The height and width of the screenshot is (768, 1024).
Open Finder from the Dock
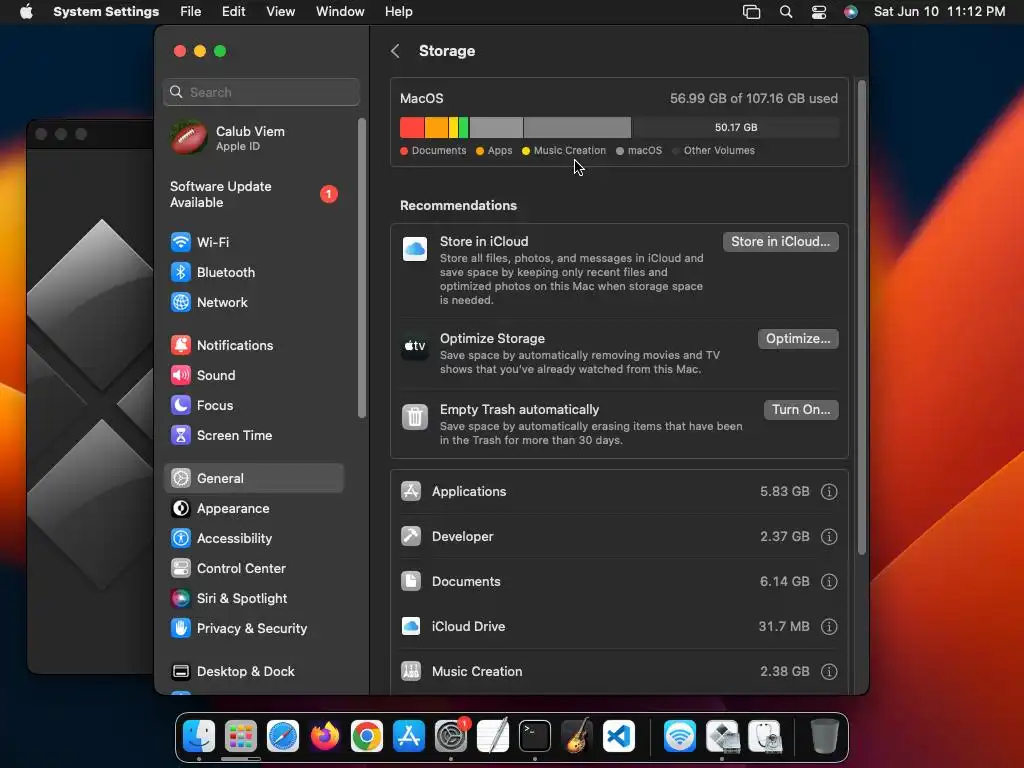(x=199, y=737)
